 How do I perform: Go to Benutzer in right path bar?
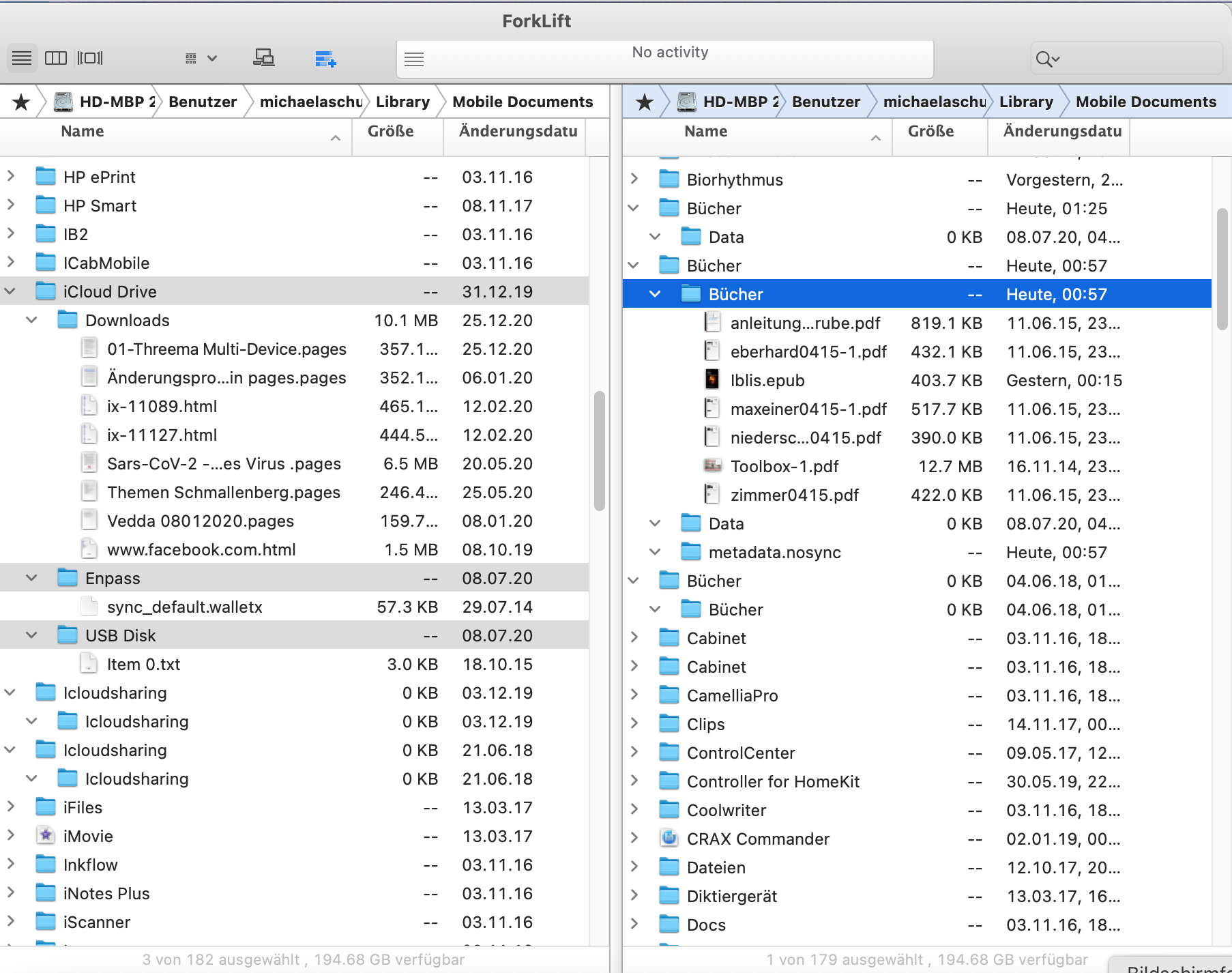(825, 102)
